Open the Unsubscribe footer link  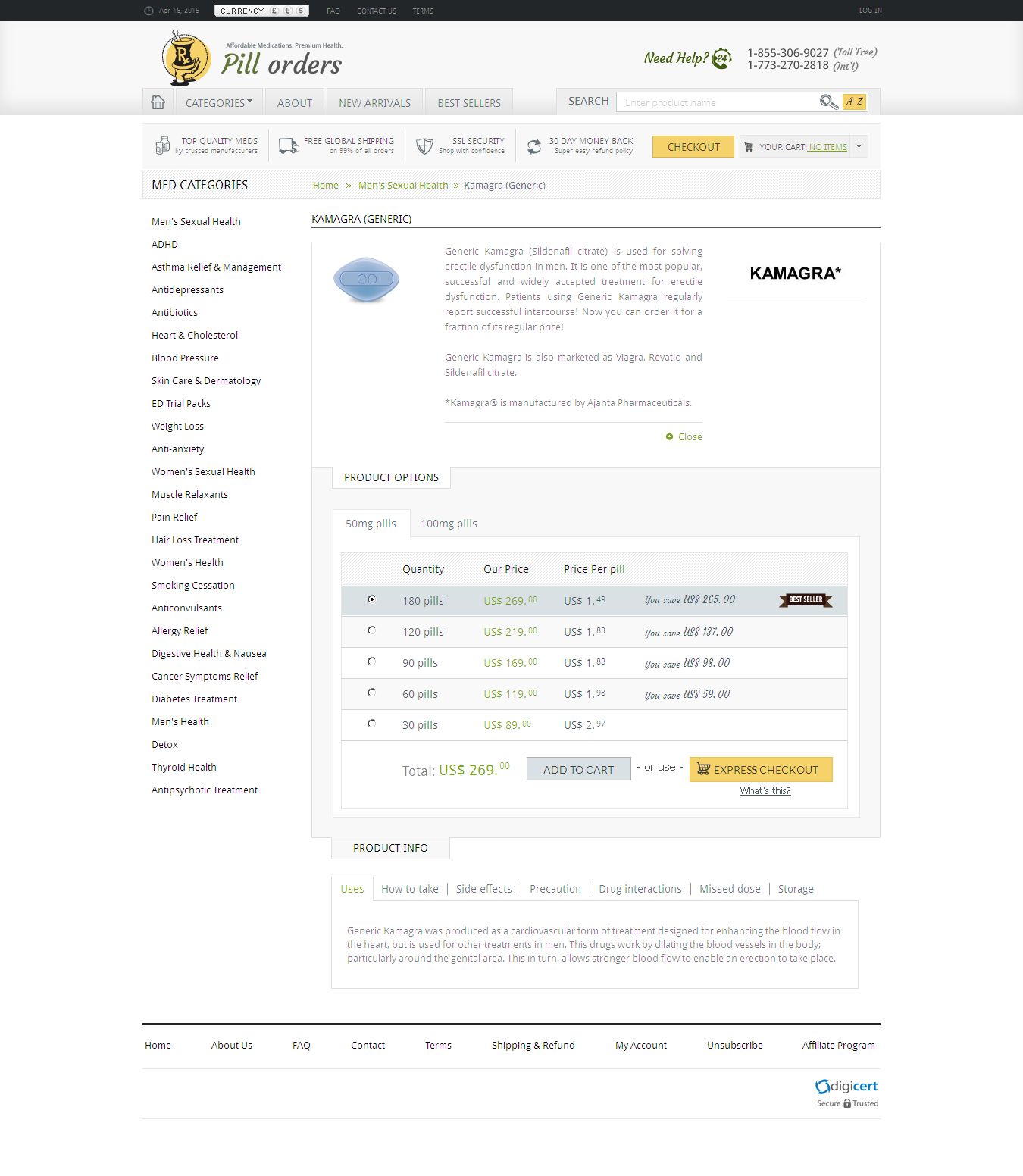[x=735, y=1045]
